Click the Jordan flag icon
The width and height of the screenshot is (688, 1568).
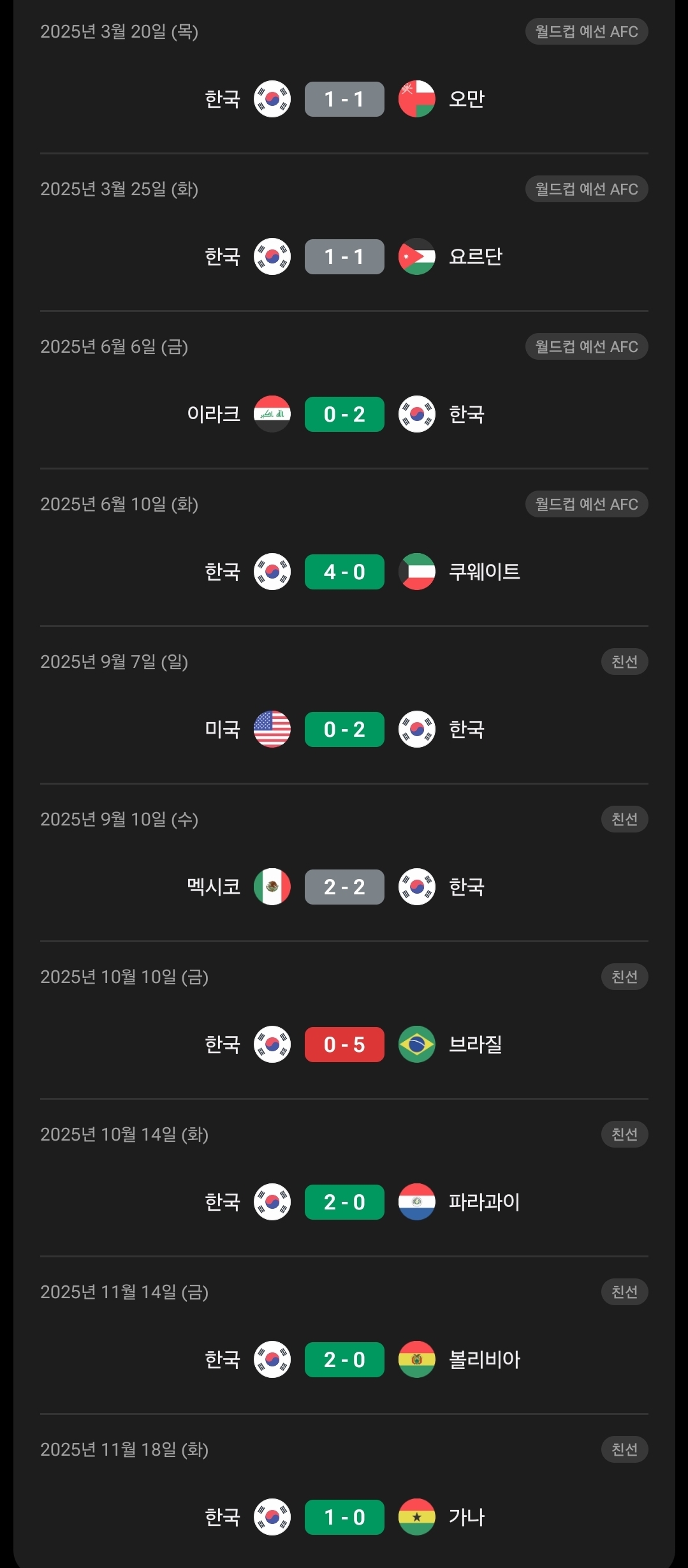(x=416, y=256)
